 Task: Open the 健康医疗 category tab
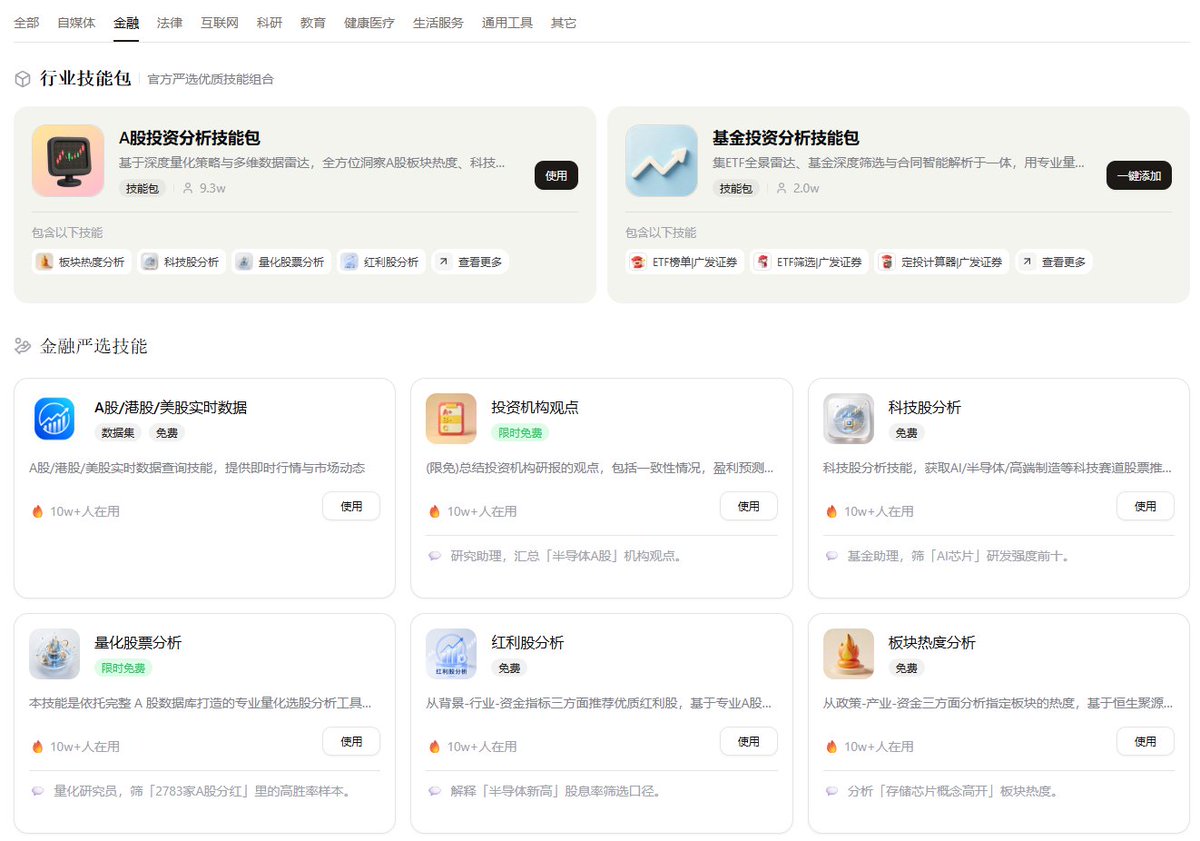click(x=369, y=22)
